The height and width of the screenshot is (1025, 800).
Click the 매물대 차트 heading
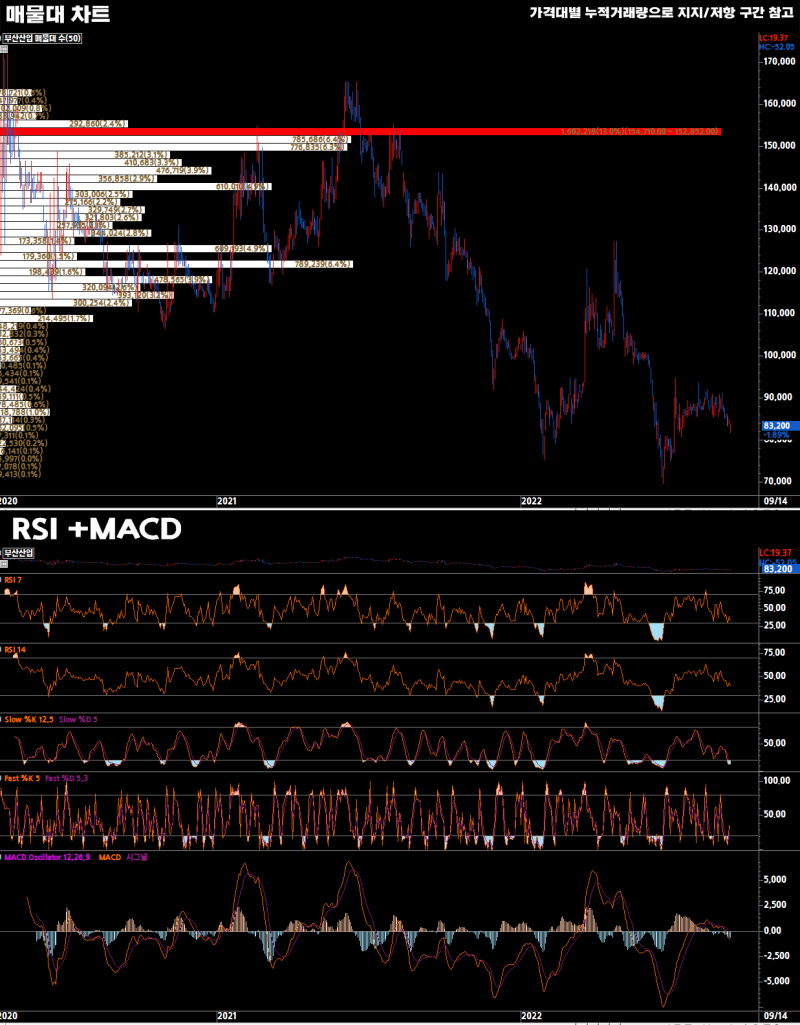point(58,14)
